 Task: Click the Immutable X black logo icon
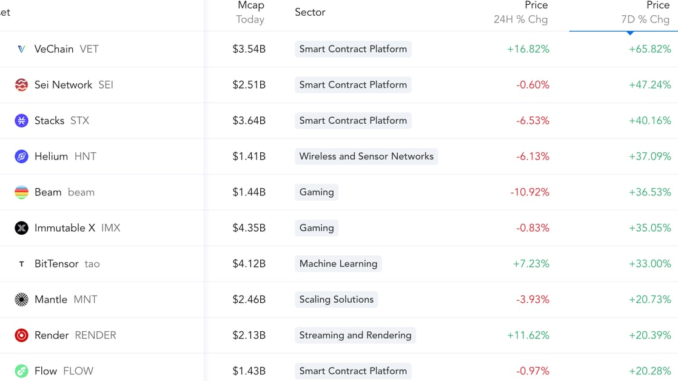21,228
